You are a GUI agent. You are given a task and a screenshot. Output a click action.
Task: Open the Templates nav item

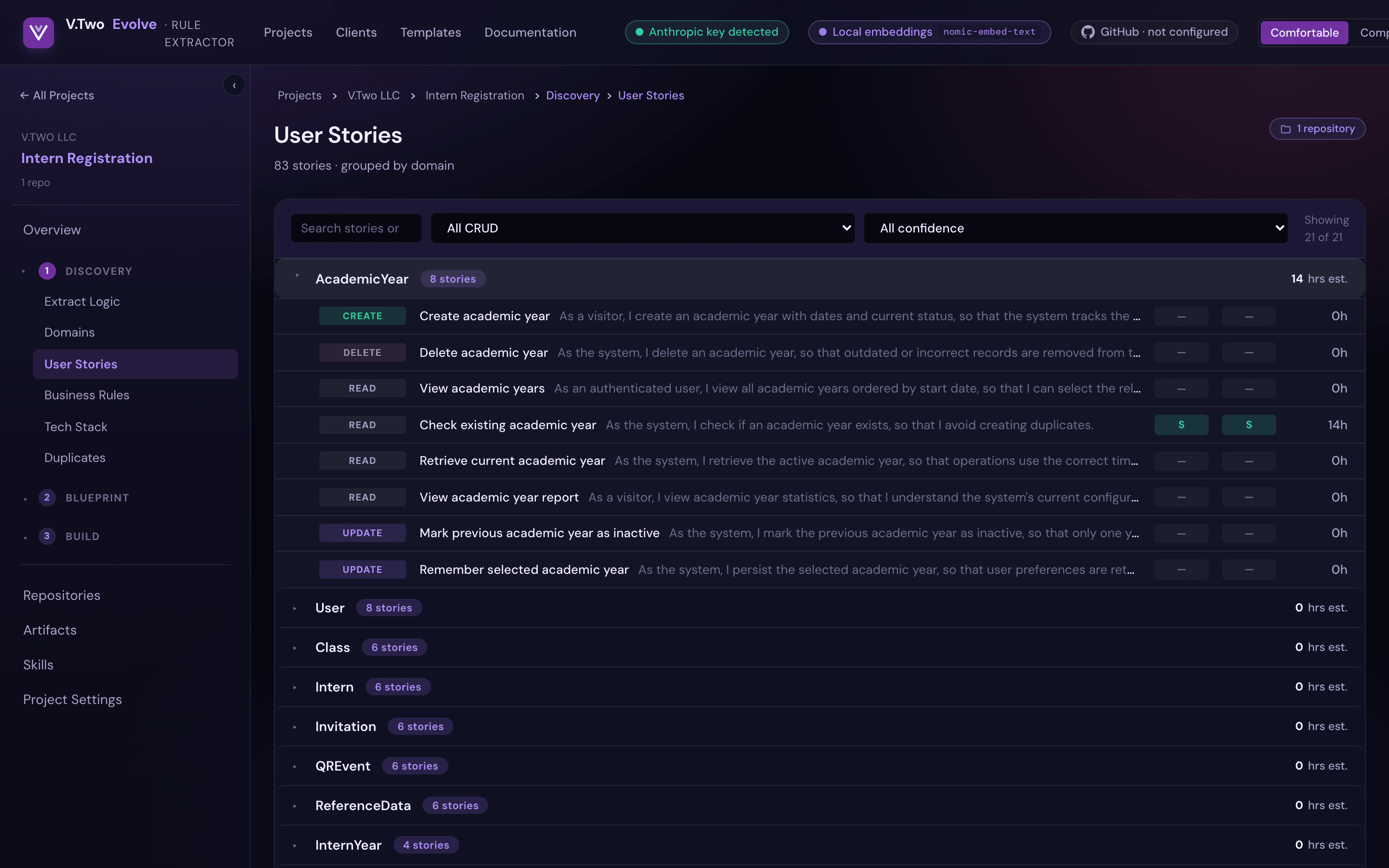[x=431, y=33]
